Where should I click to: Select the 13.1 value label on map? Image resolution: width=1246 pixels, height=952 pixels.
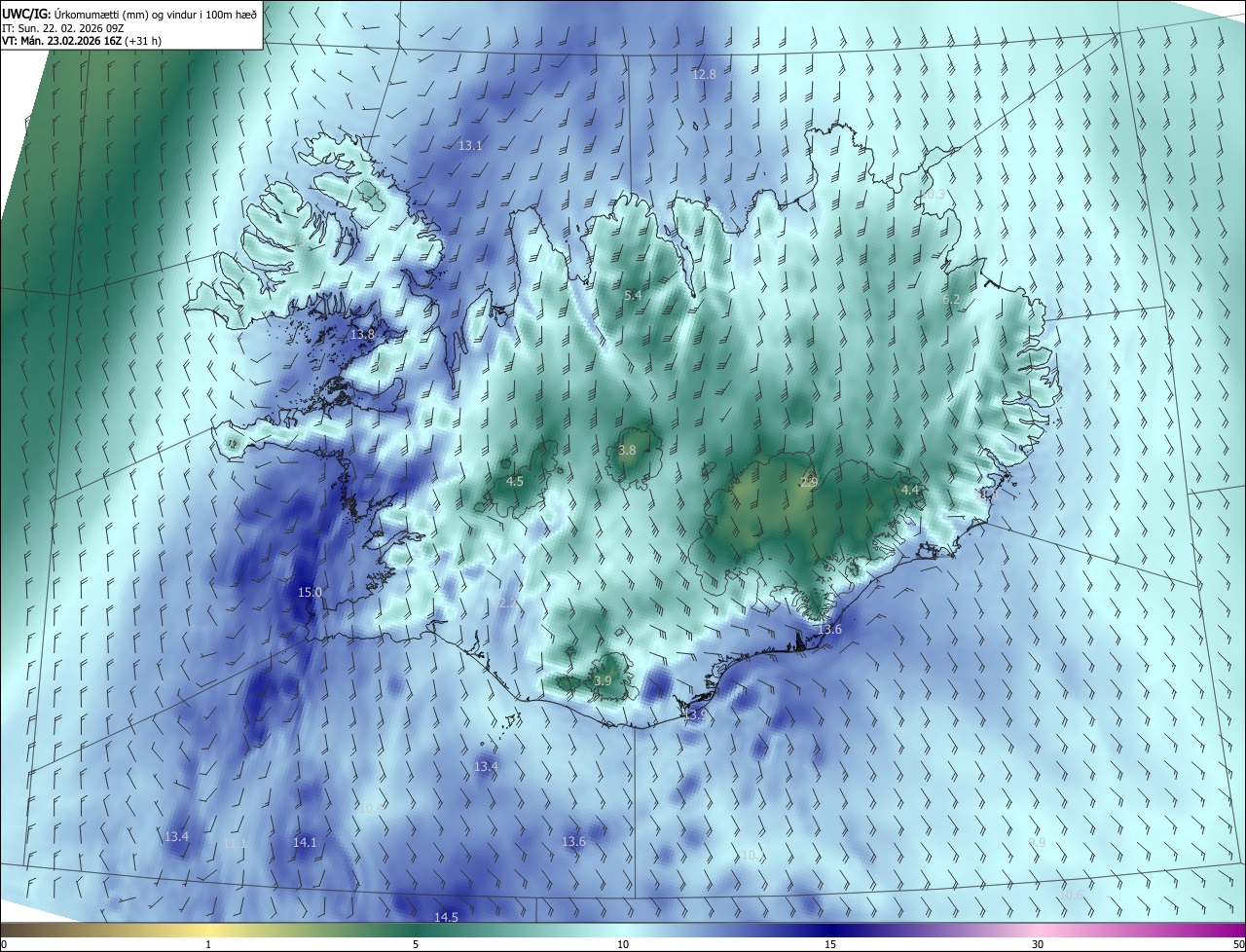(470, 145)
